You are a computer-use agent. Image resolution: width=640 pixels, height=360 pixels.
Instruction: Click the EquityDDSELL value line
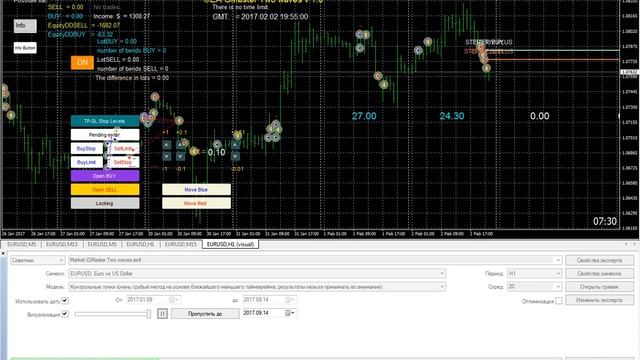[x=84, y=25]
